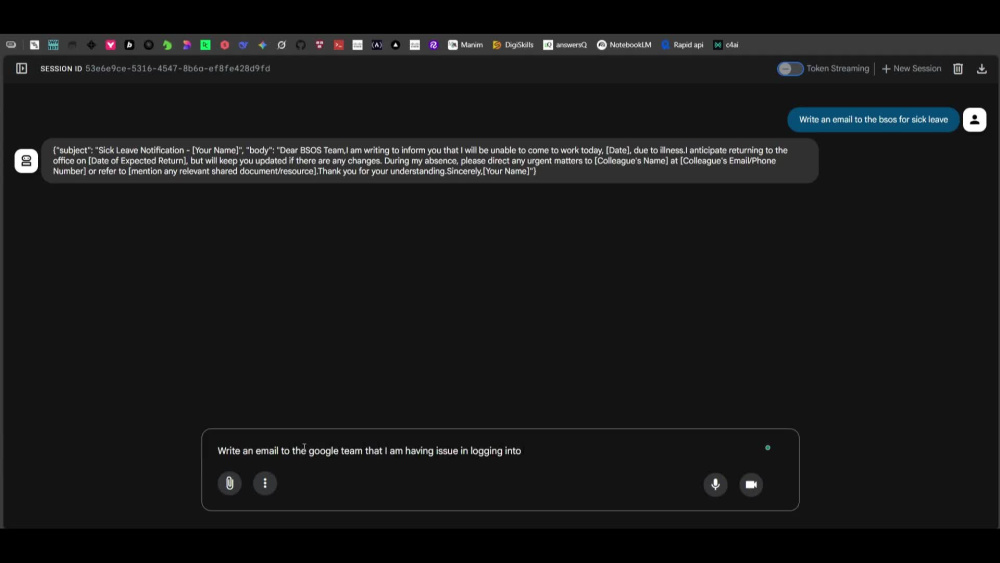This screenshot has height=563, width=1000.
Task: Click the user avatar icon
Action: tap(974, 120)
